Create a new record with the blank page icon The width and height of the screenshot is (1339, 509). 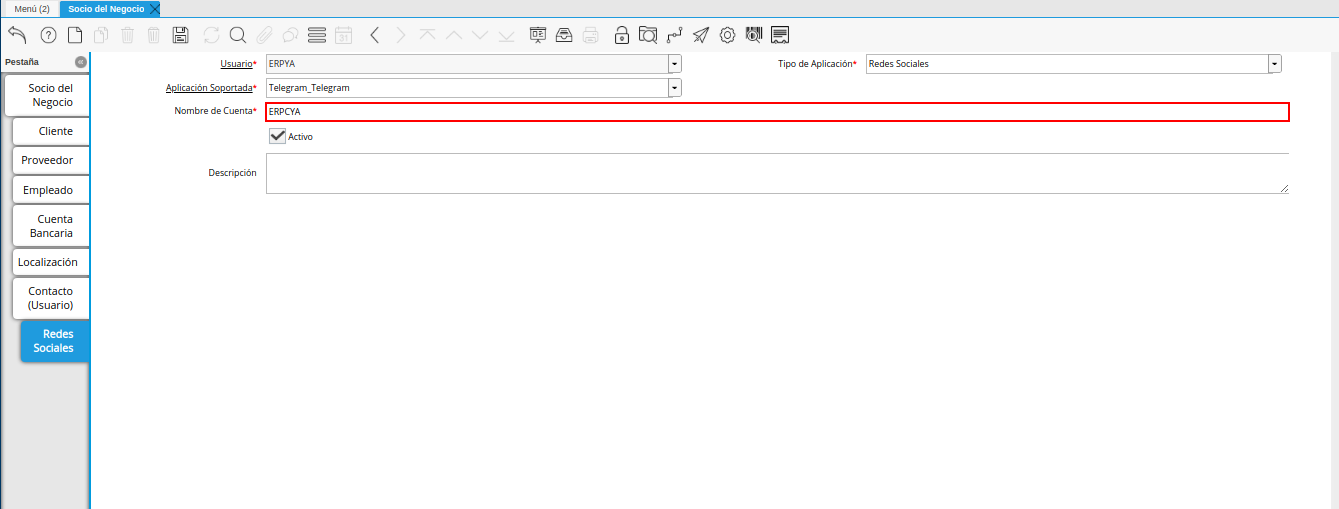[75, 35]
